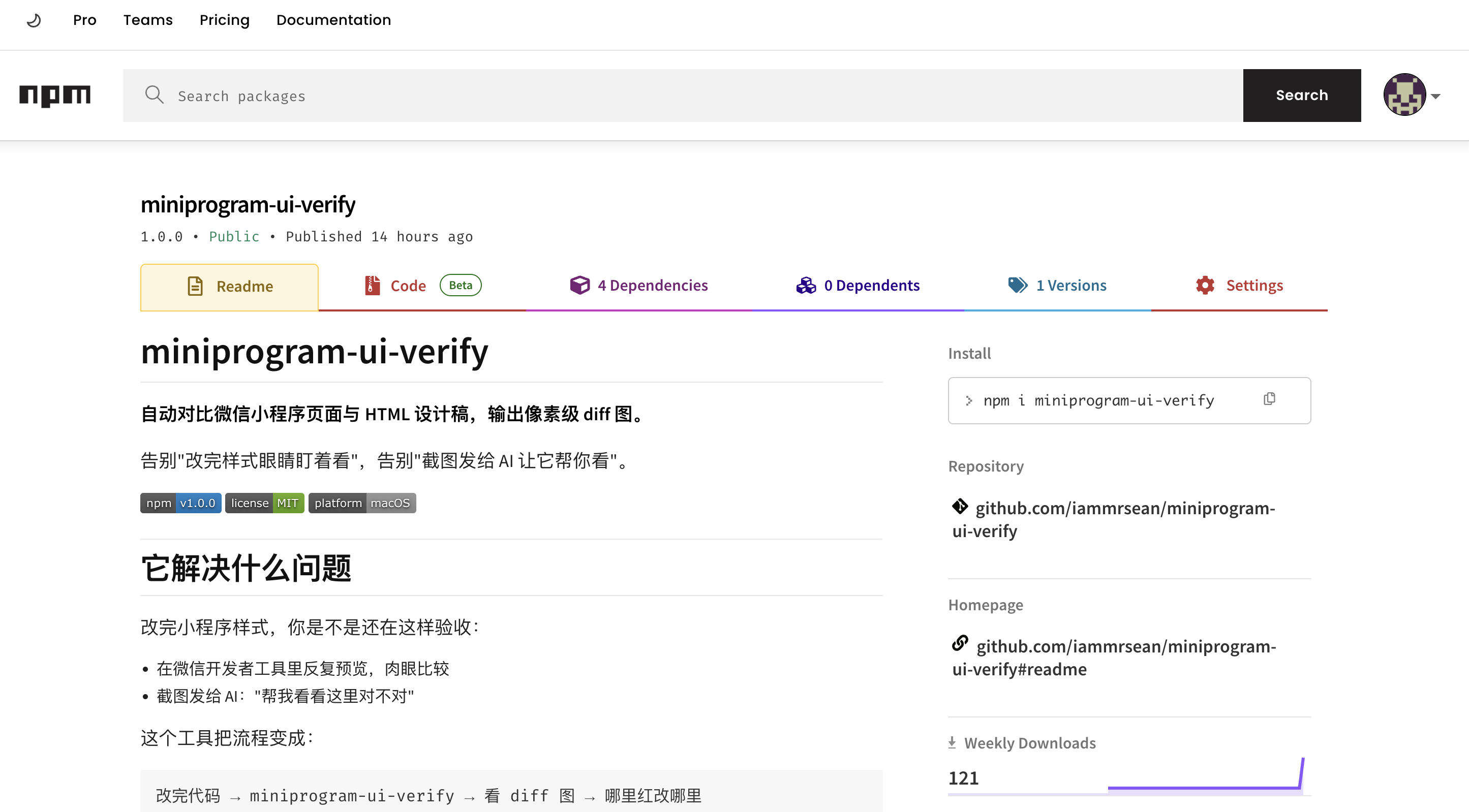Screen dimensions: 1469x812
Task: Click the homepage chain link icon
Action: point(960,643)
